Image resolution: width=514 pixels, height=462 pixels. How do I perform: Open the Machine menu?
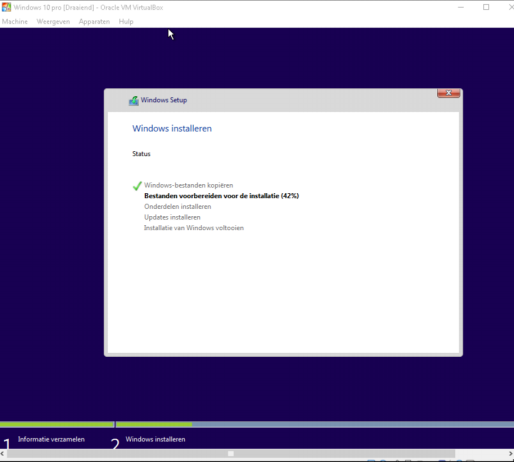point(15,22)
